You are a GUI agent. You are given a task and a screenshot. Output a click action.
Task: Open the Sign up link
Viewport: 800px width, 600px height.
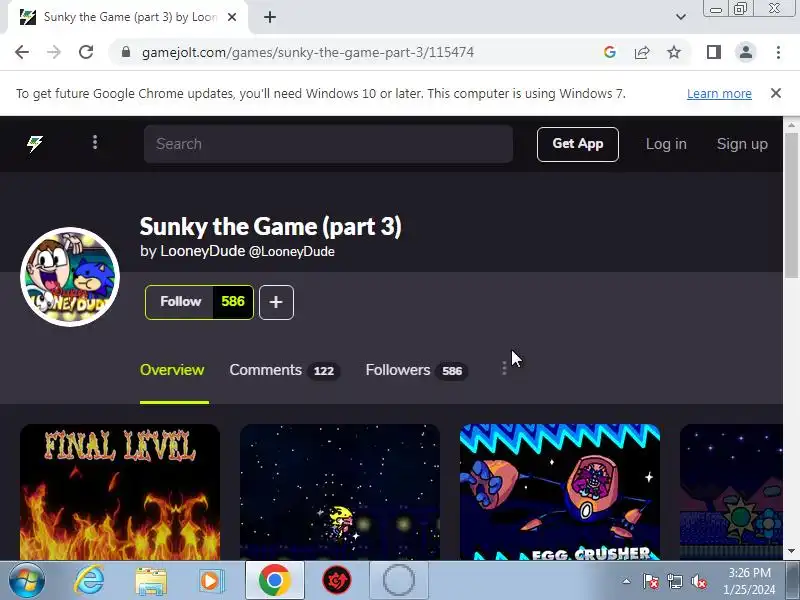742,144
